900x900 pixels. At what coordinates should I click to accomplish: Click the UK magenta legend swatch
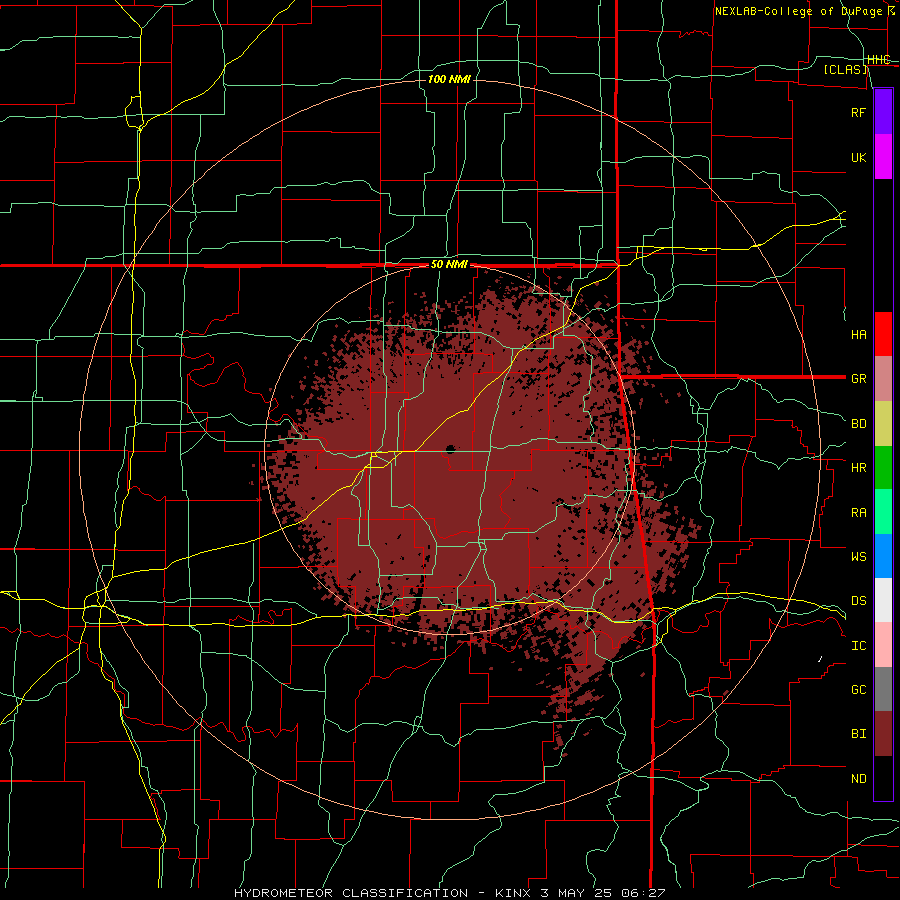point(883,157)
